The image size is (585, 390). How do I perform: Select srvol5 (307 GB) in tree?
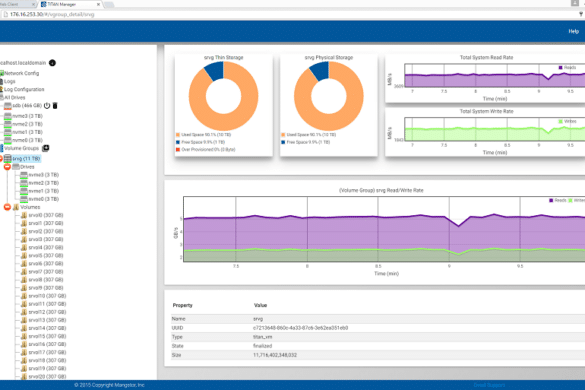point(46,256)
